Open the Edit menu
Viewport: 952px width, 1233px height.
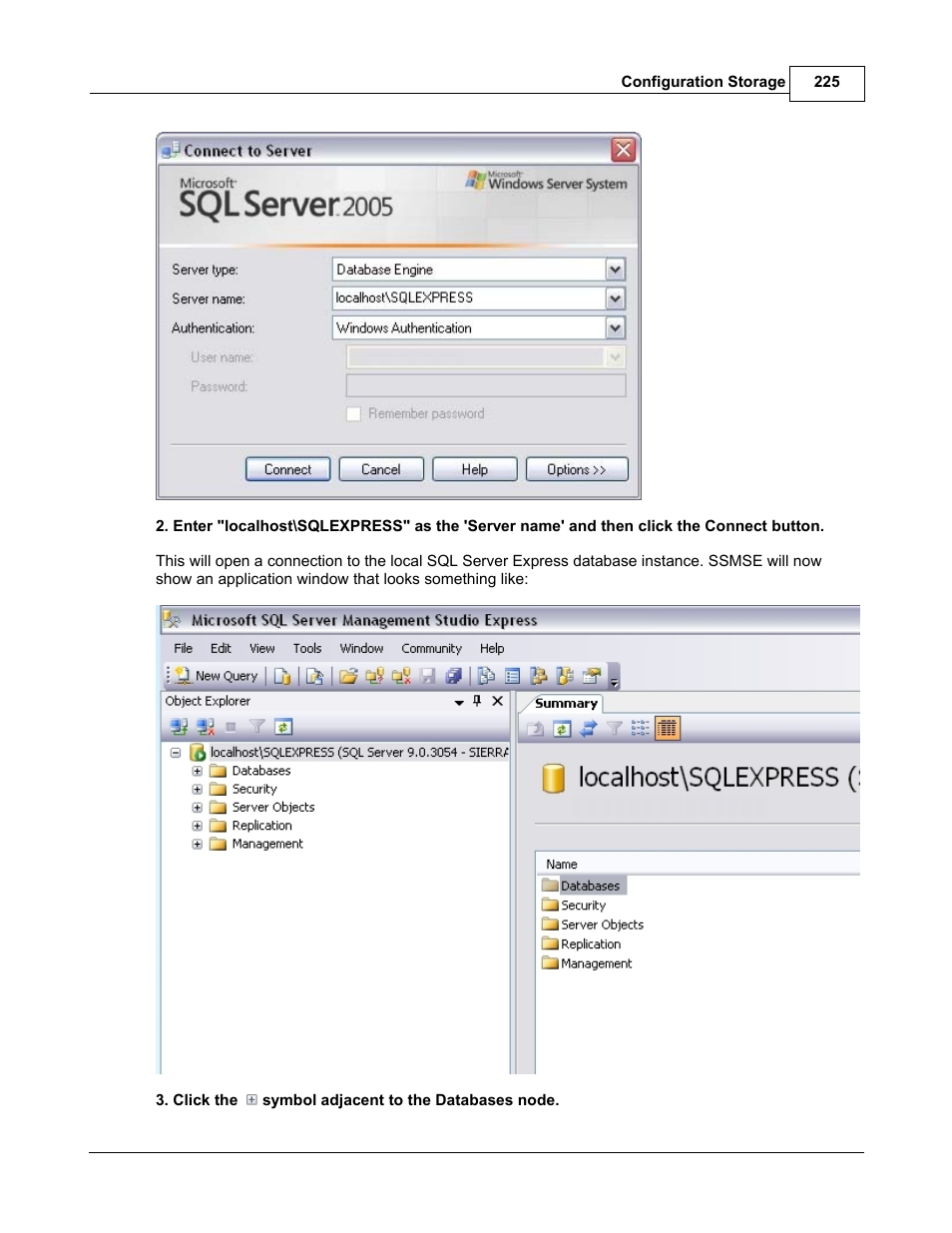[x=221, y=649]
